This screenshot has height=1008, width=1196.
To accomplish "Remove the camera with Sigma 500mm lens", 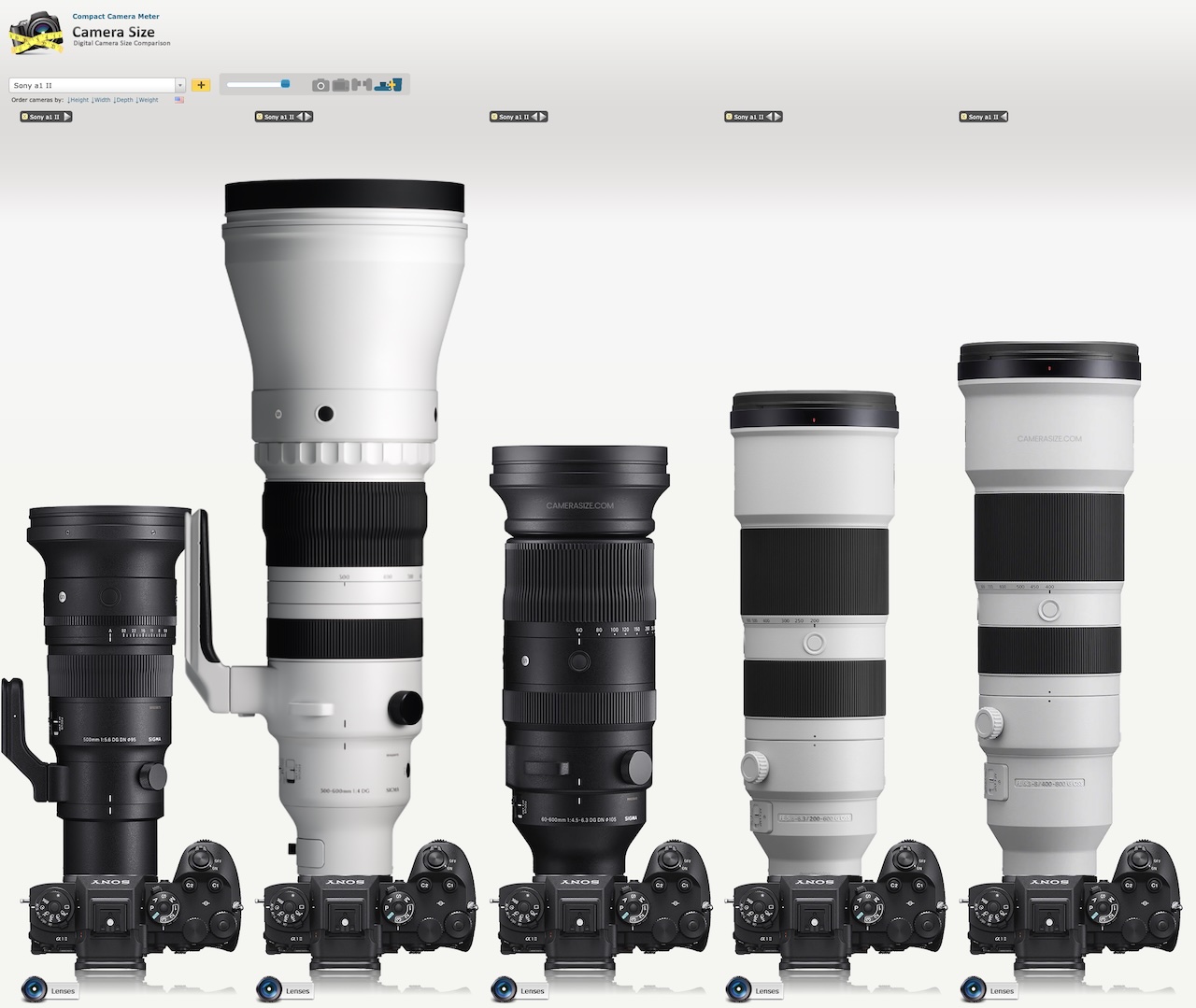I will 24,117.
